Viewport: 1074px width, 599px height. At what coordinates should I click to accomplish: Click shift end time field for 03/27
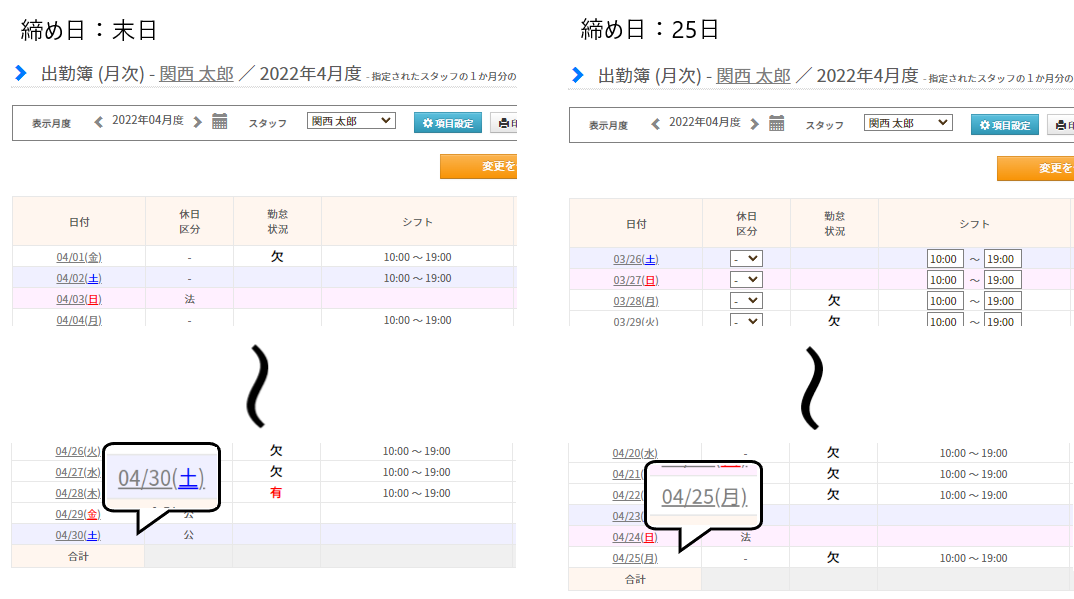click(x=1002, y=280)
